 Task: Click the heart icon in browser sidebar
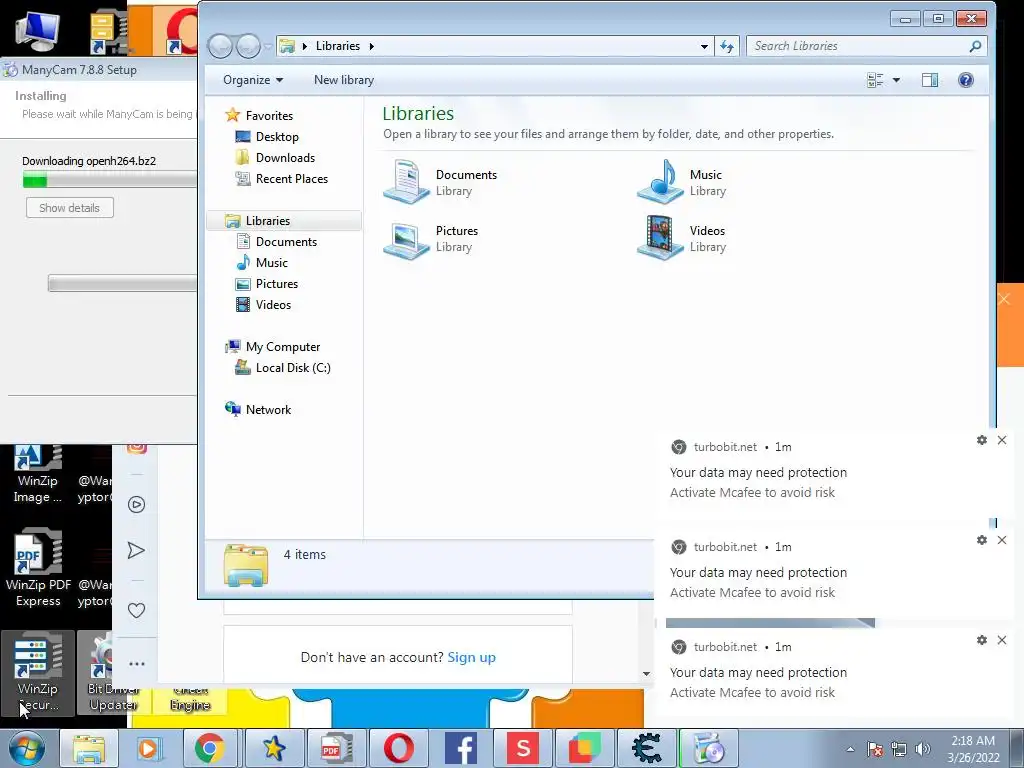pyautogui.click(x=136, y=611)
